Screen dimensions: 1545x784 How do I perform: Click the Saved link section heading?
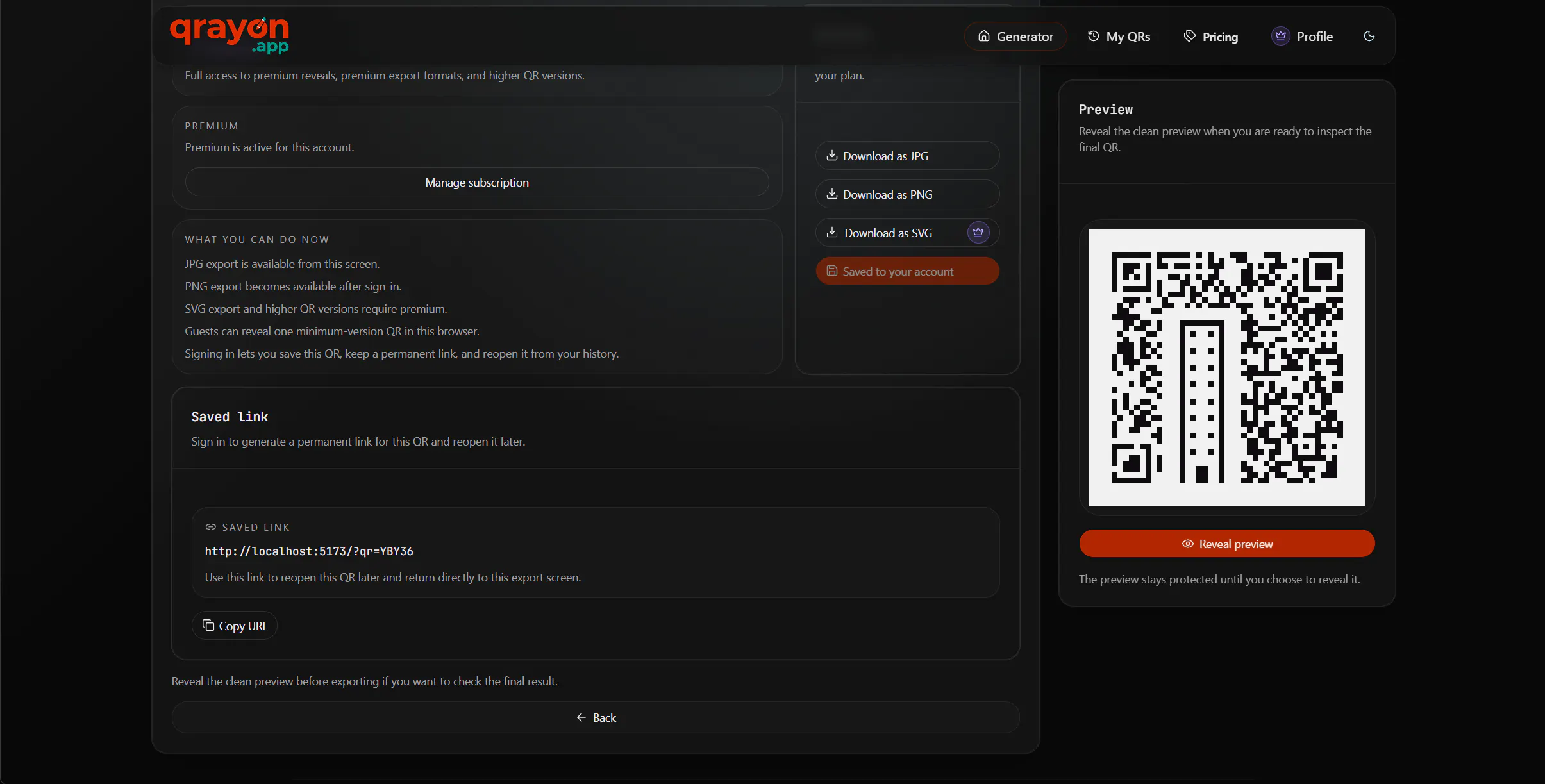pyautogui.click(x=230, y=417)
